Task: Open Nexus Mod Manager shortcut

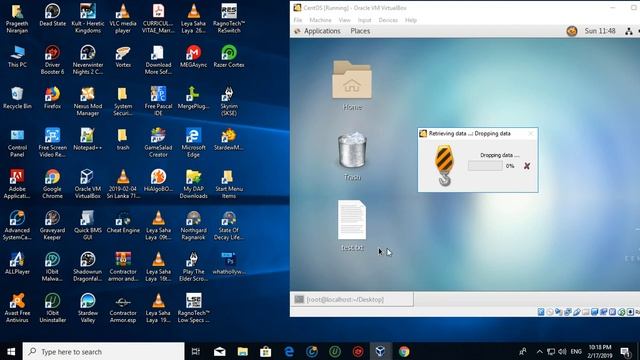Action: click(87, 101)
